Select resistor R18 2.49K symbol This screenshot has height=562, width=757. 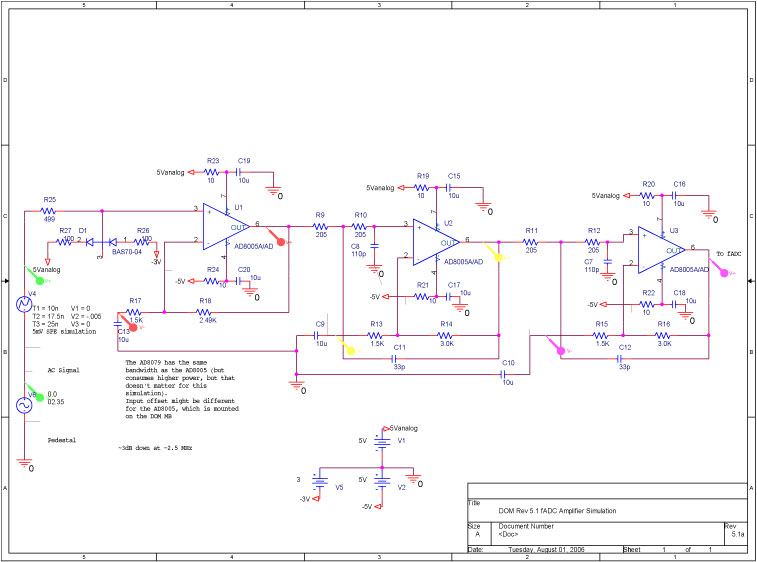pos(204,312)
